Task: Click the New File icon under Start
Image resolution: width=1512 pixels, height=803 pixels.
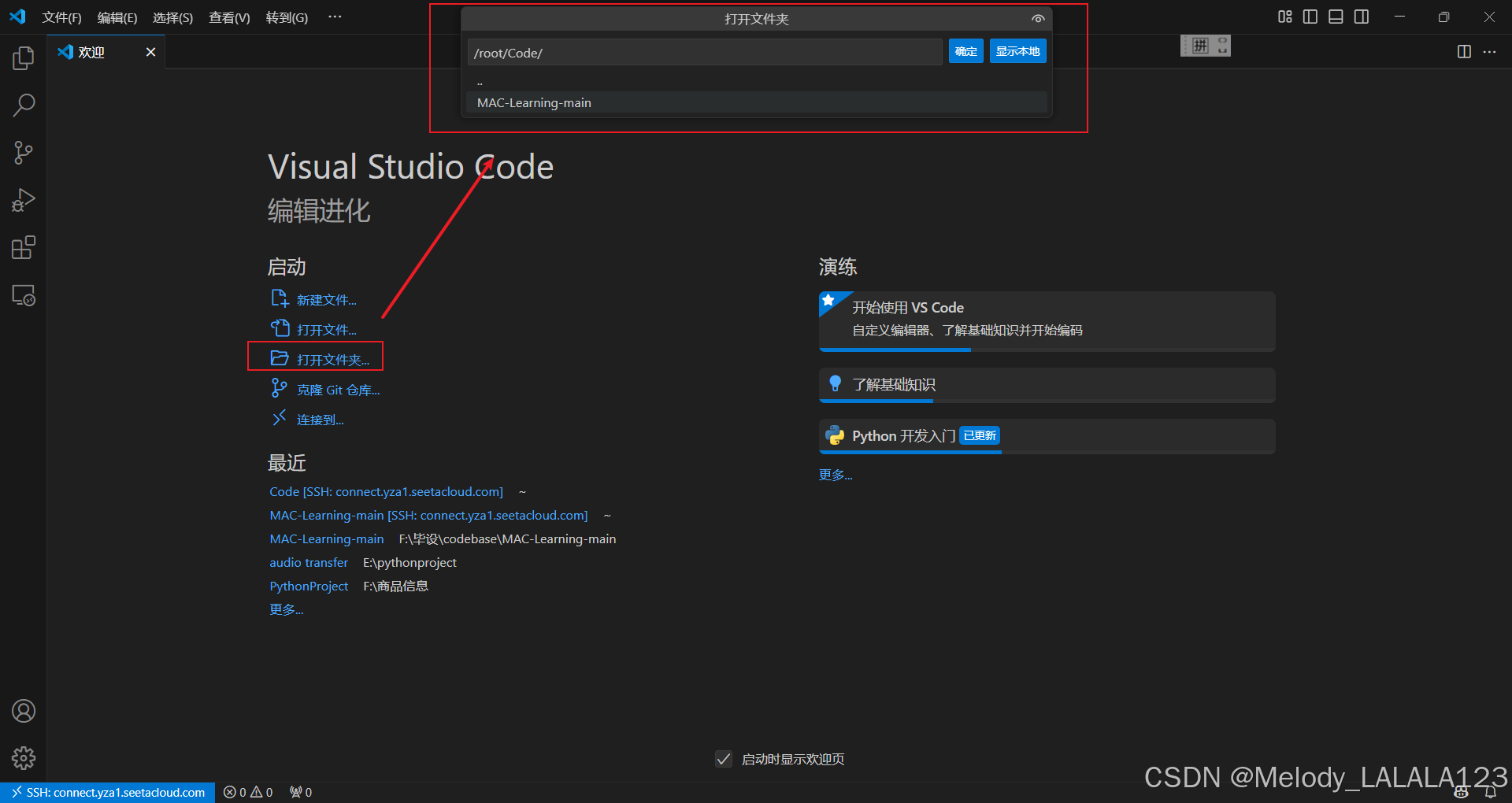Action: pos(280,298)
